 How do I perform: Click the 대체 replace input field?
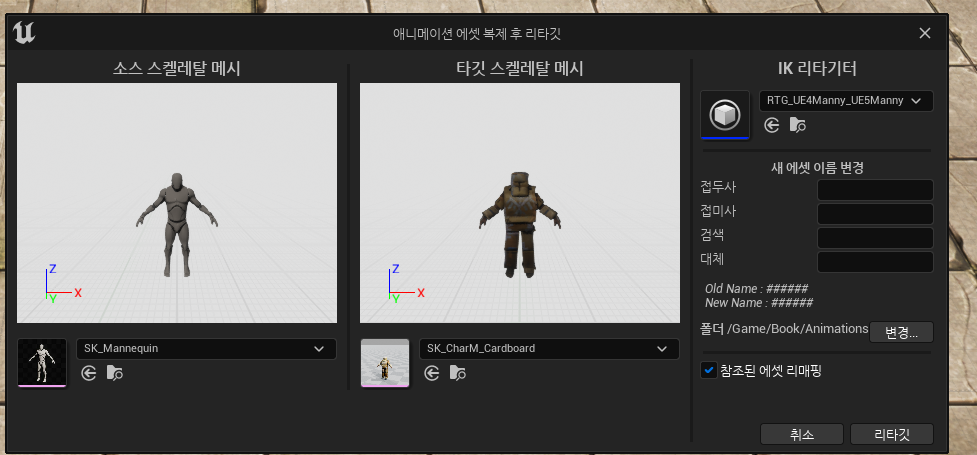[x=875, y=262]
